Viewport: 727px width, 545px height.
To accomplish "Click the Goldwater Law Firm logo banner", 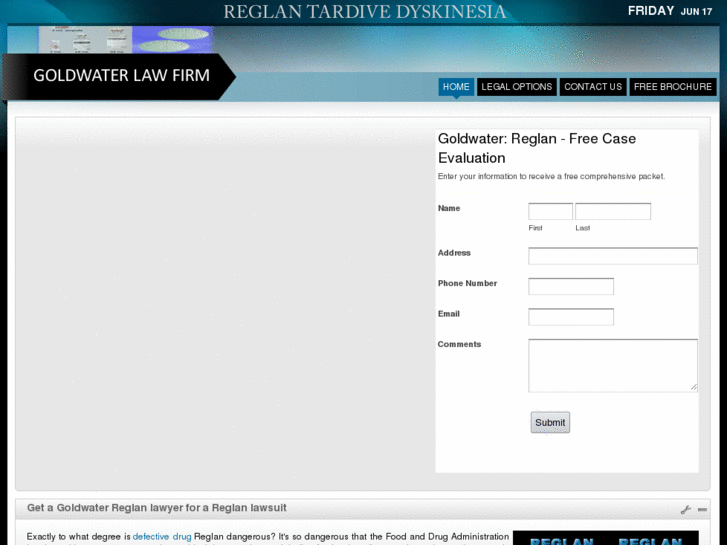I will coord(118,76).
